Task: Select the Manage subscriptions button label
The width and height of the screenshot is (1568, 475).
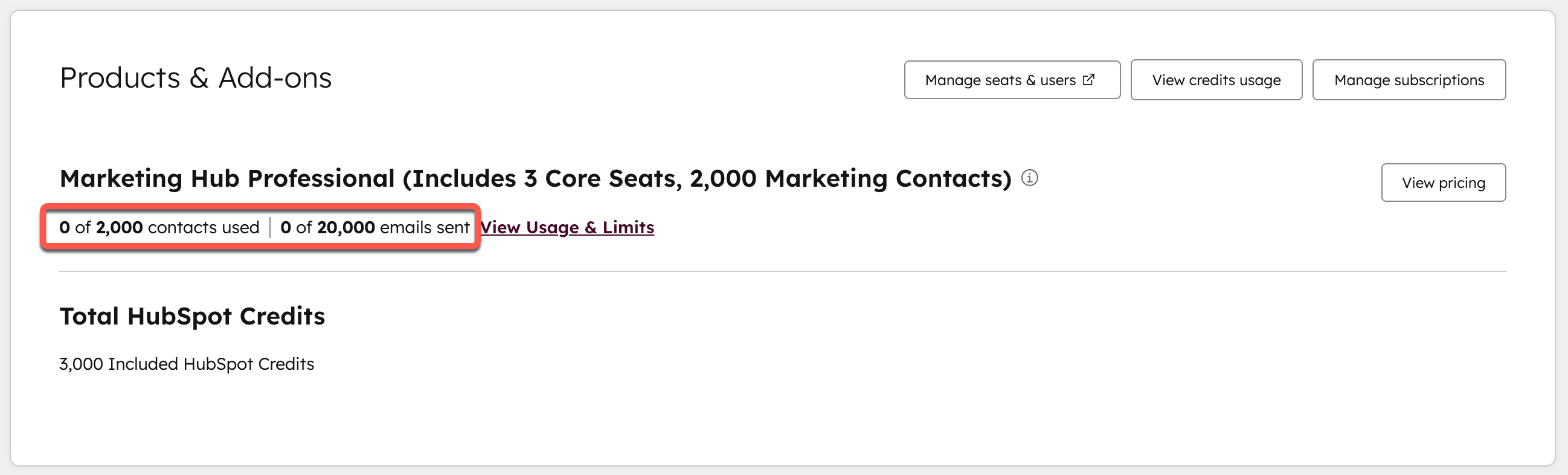Action: pyautogui.click(x=1409, y=79)
